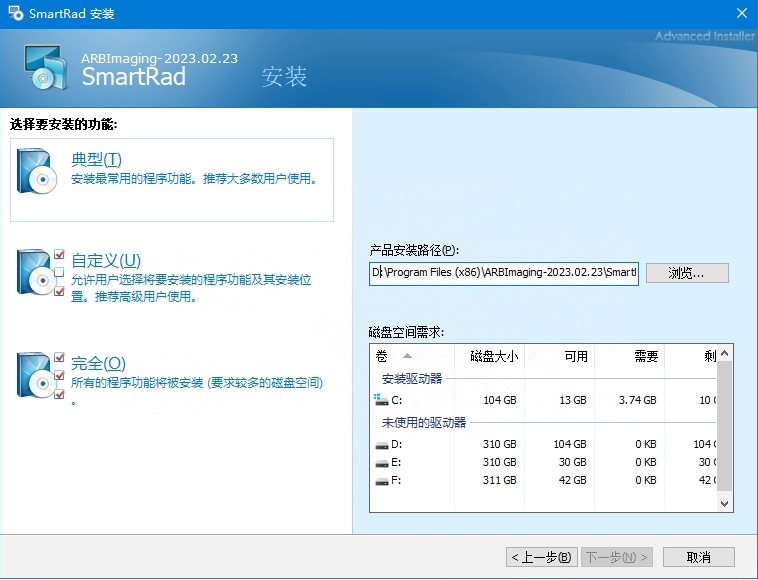Click the 未使用的驱动器 group header

[x=423, y=423]
